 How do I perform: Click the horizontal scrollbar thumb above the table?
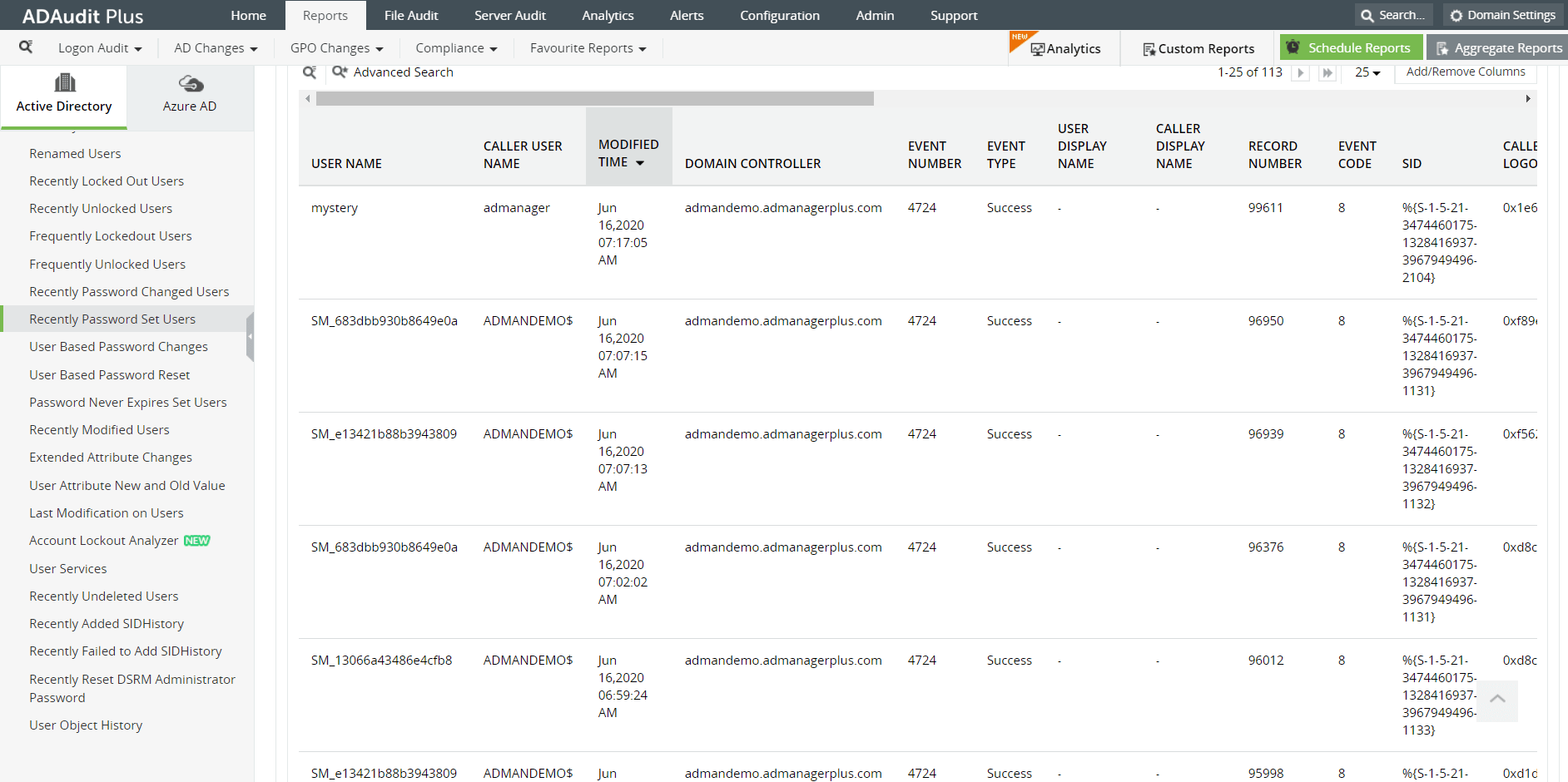click(x=595, y=99)
